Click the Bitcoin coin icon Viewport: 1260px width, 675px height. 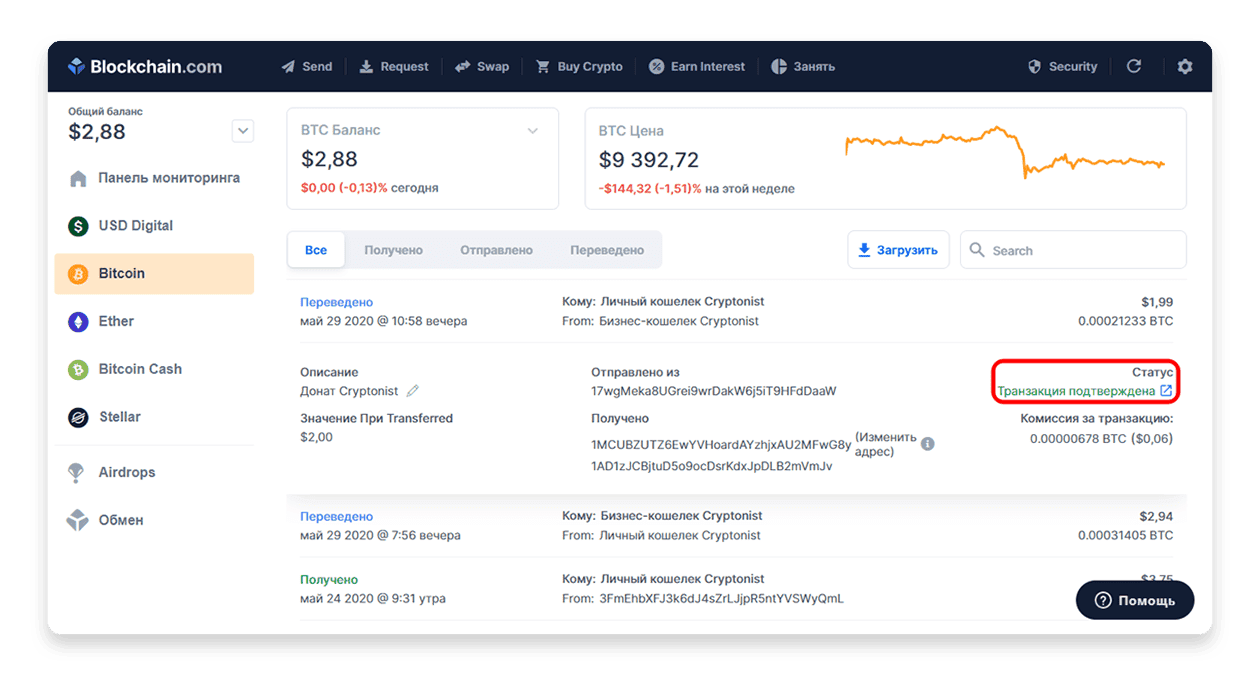(x=78, y=274)
